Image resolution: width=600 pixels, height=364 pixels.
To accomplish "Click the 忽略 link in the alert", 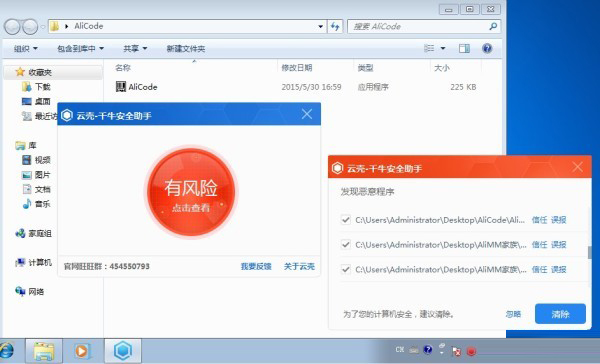I will [513, 314].
